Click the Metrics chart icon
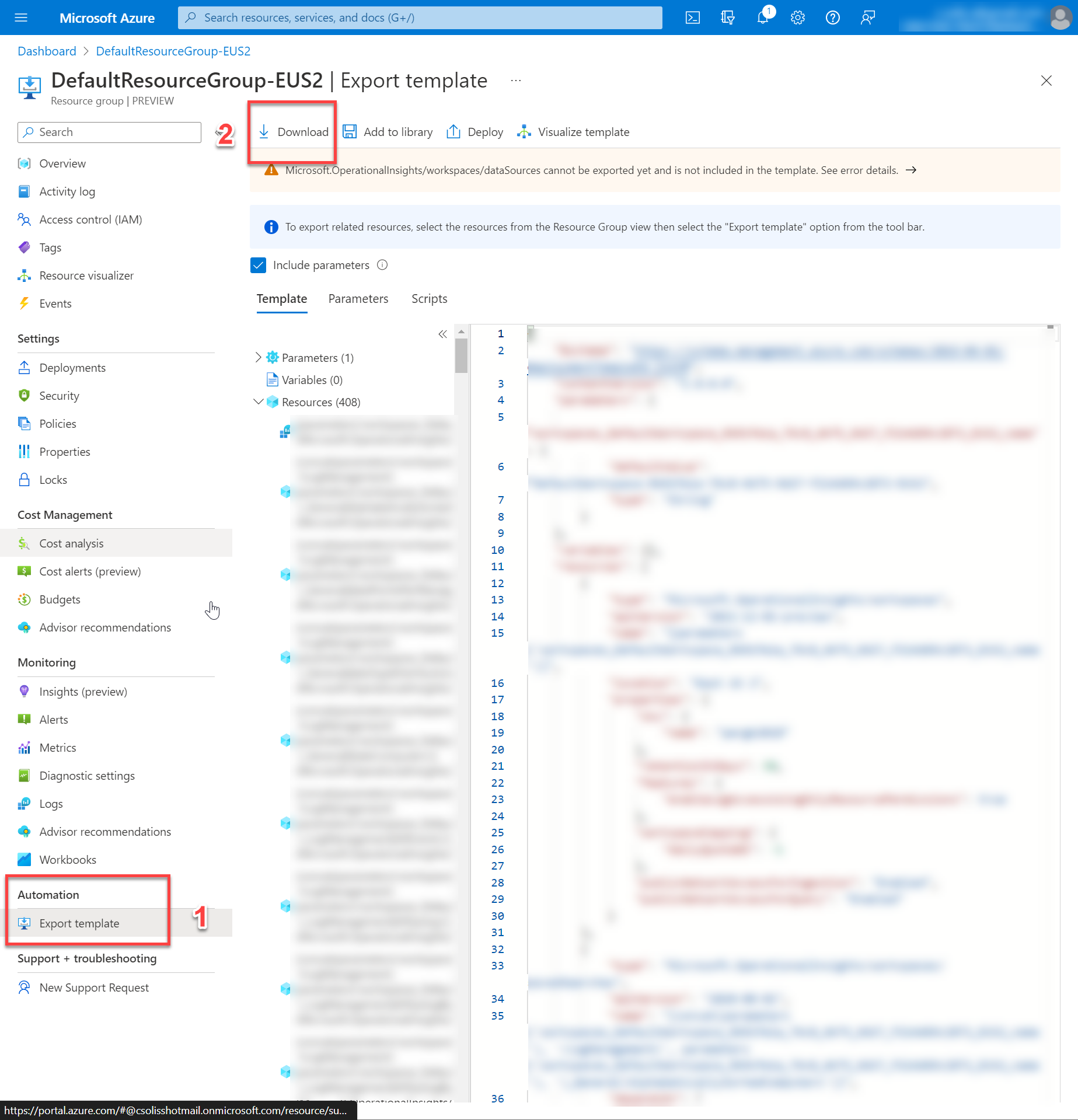Viewport: 1078px width, 1120px height. point(24,748)
